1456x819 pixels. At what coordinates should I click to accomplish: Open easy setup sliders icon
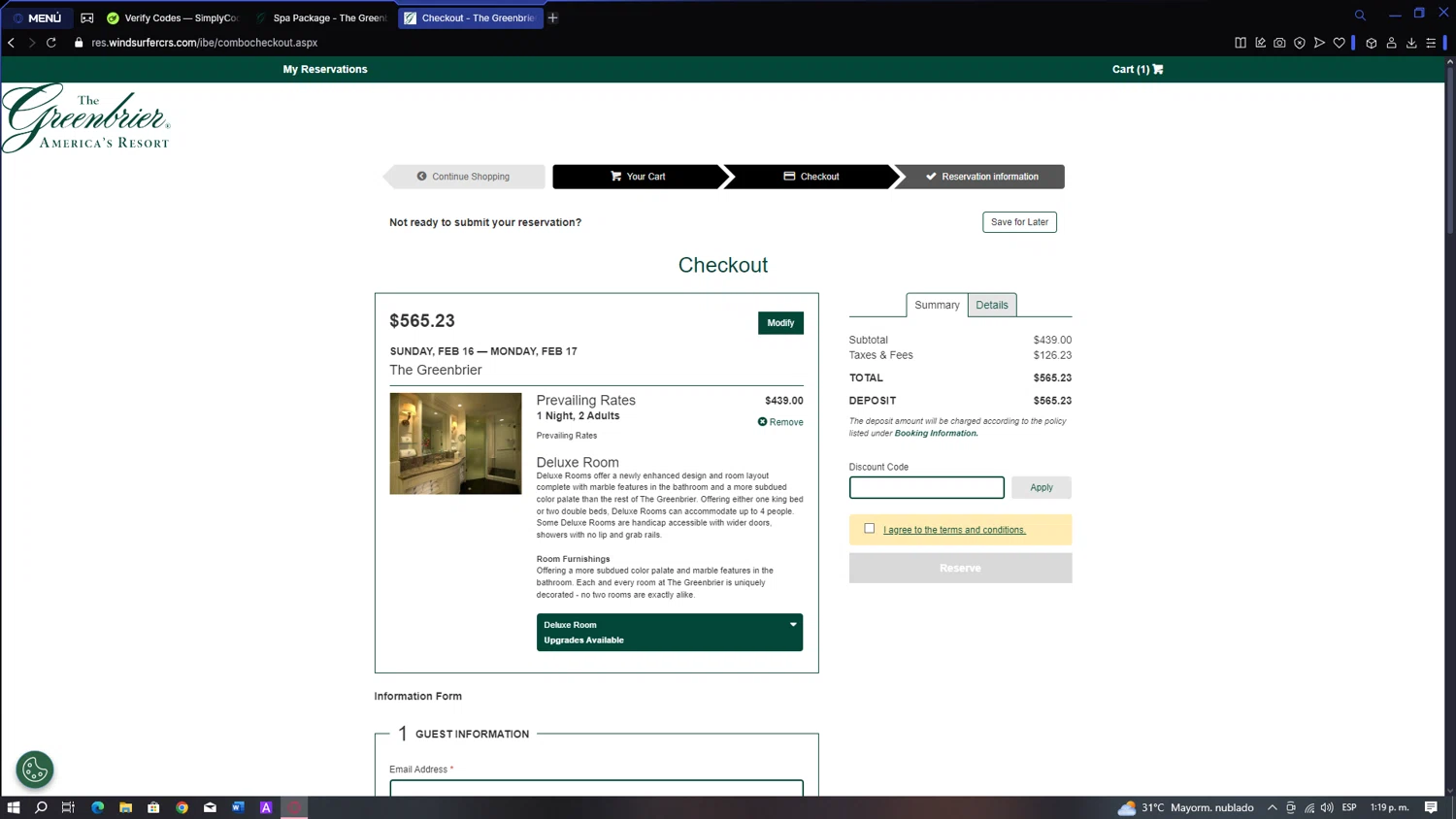(1431, 43)
